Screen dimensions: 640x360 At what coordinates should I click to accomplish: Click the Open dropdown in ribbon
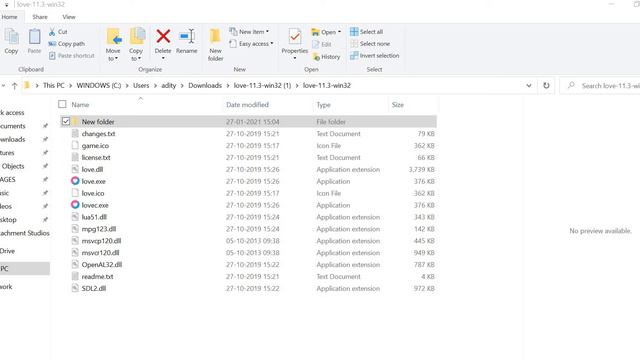[326, 32]
